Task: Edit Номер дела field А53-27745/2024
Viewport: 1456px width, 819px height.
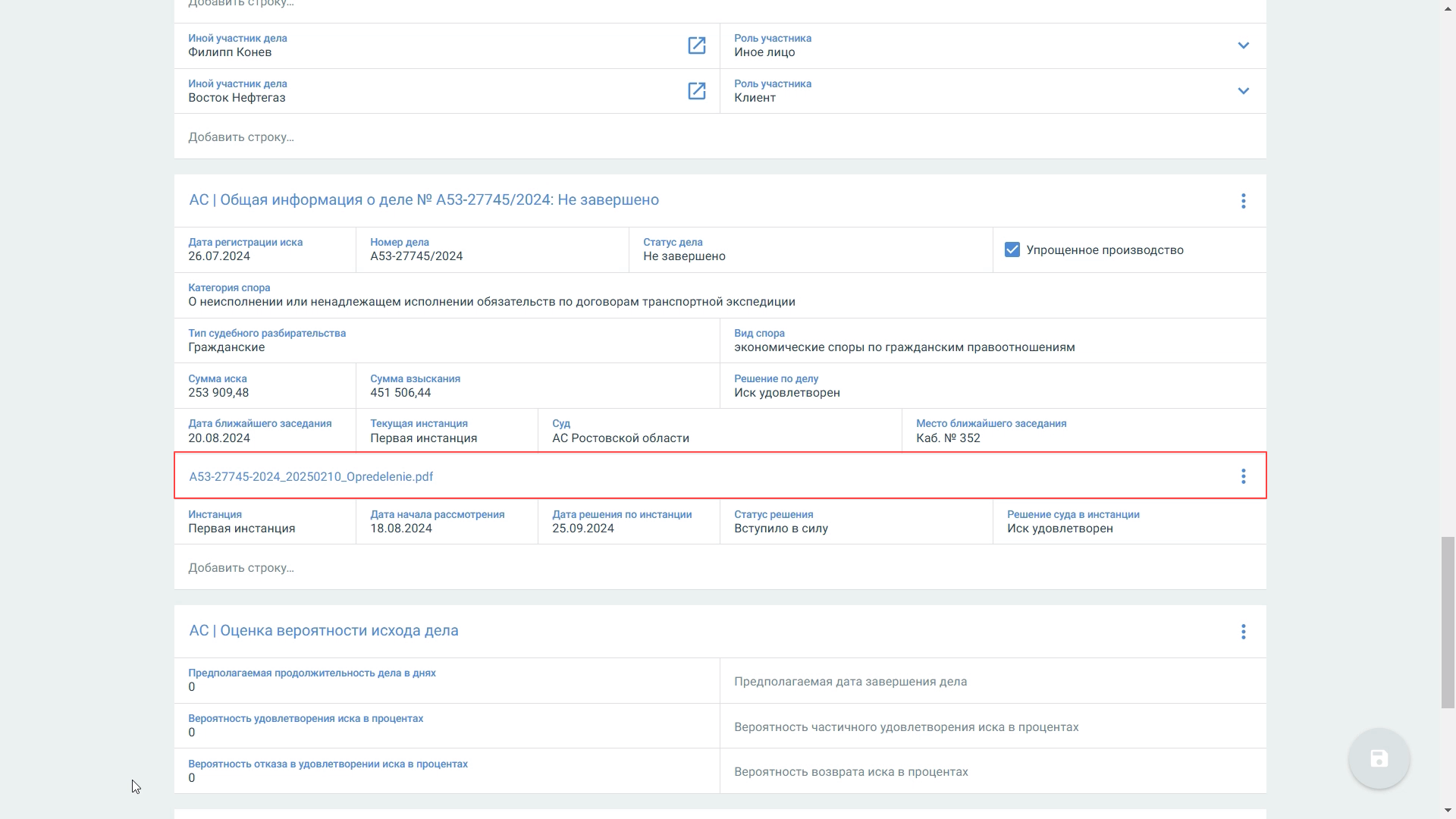Action: pyautogui.click(x=492, y=249)
